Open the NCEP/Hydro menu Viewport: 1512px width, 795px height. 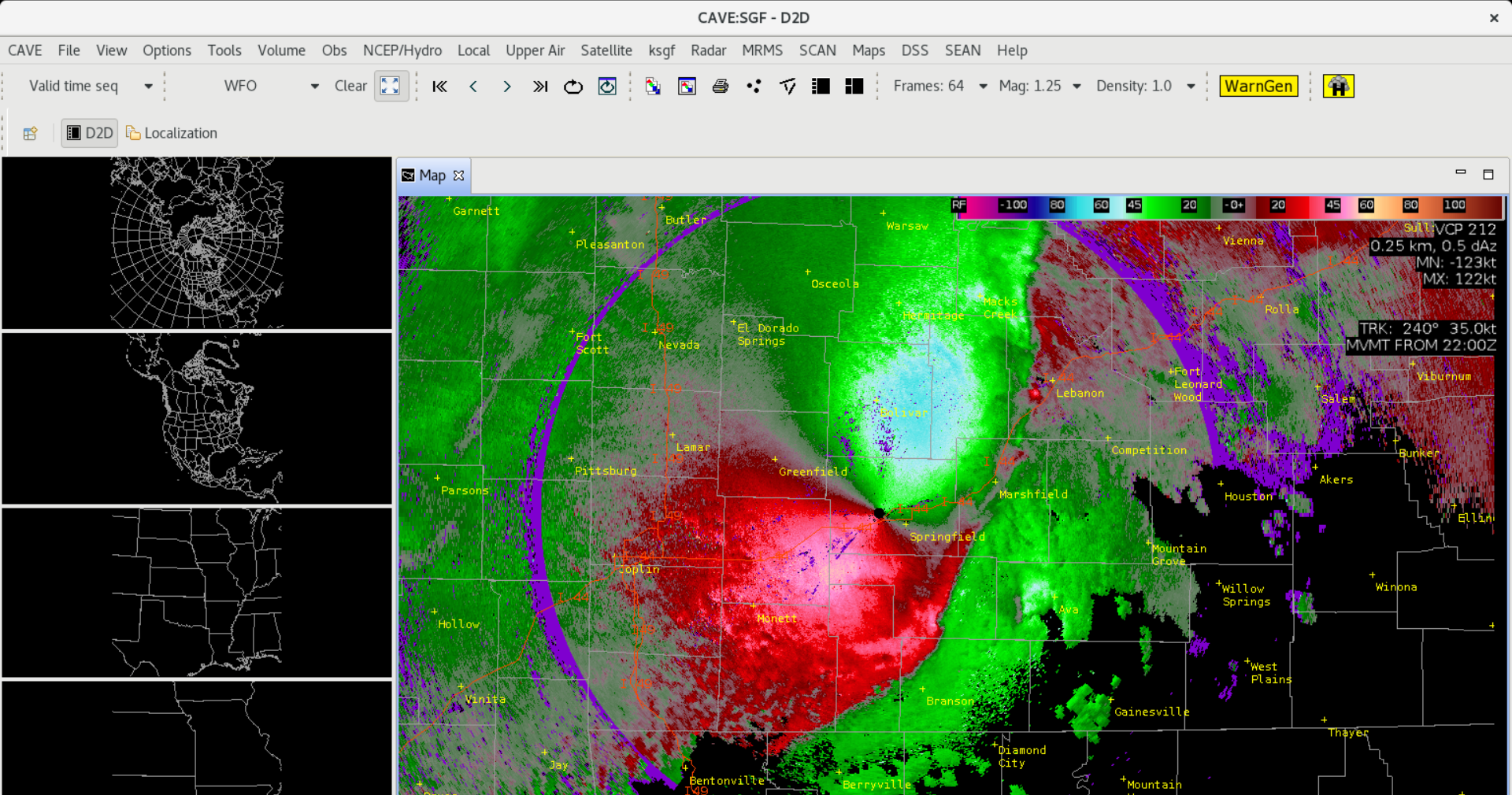[x=402, y=50]
